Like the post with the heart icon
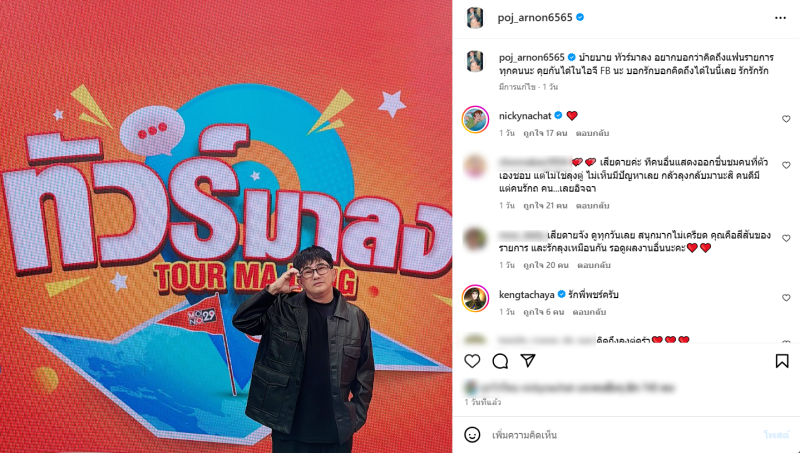800x453 pixels. pos(472,361)
